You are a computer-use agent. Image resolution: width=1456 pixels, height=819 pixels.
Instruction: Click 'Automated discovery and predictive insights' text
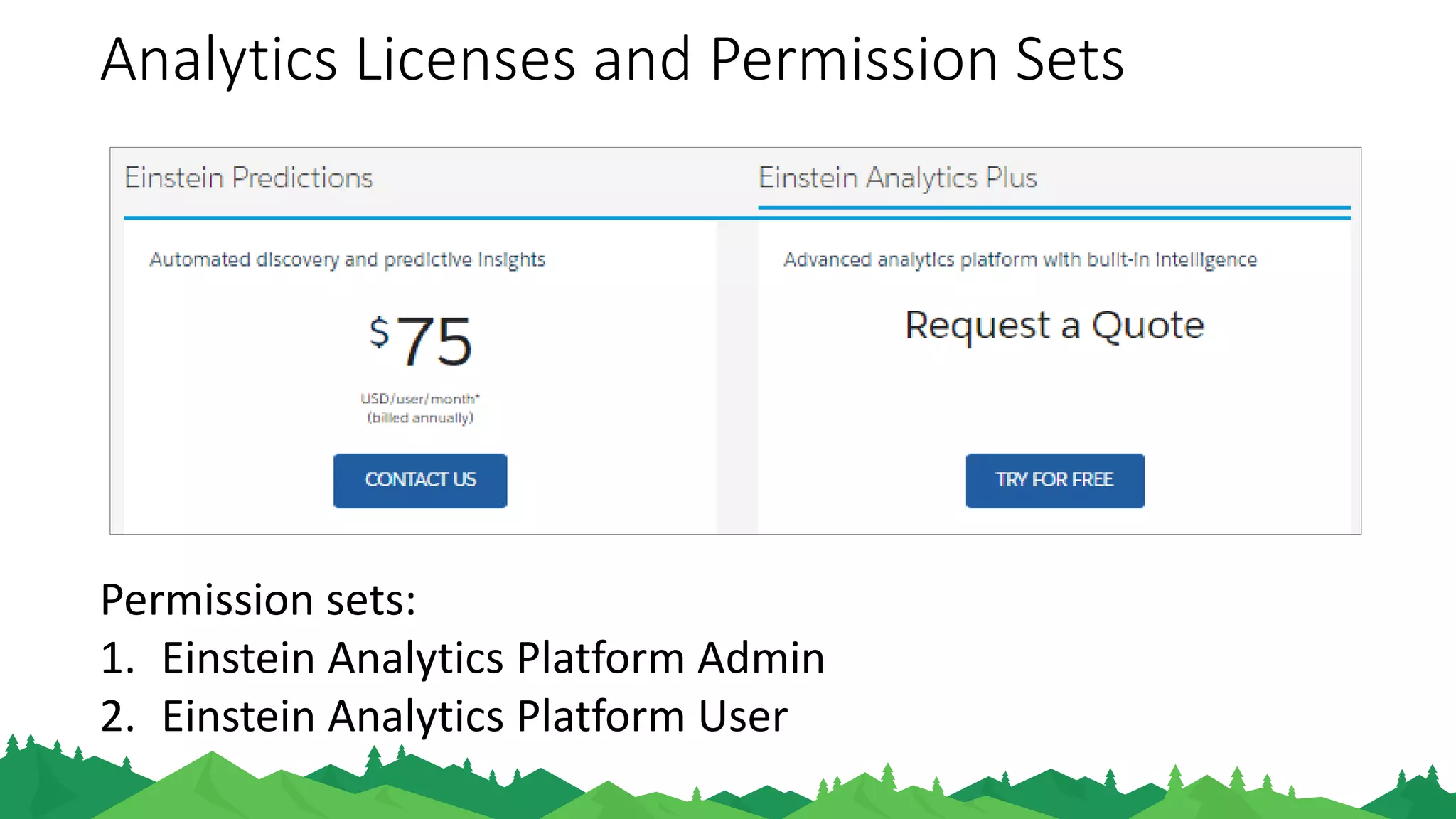pyautogui.click(x=348, y=260)
